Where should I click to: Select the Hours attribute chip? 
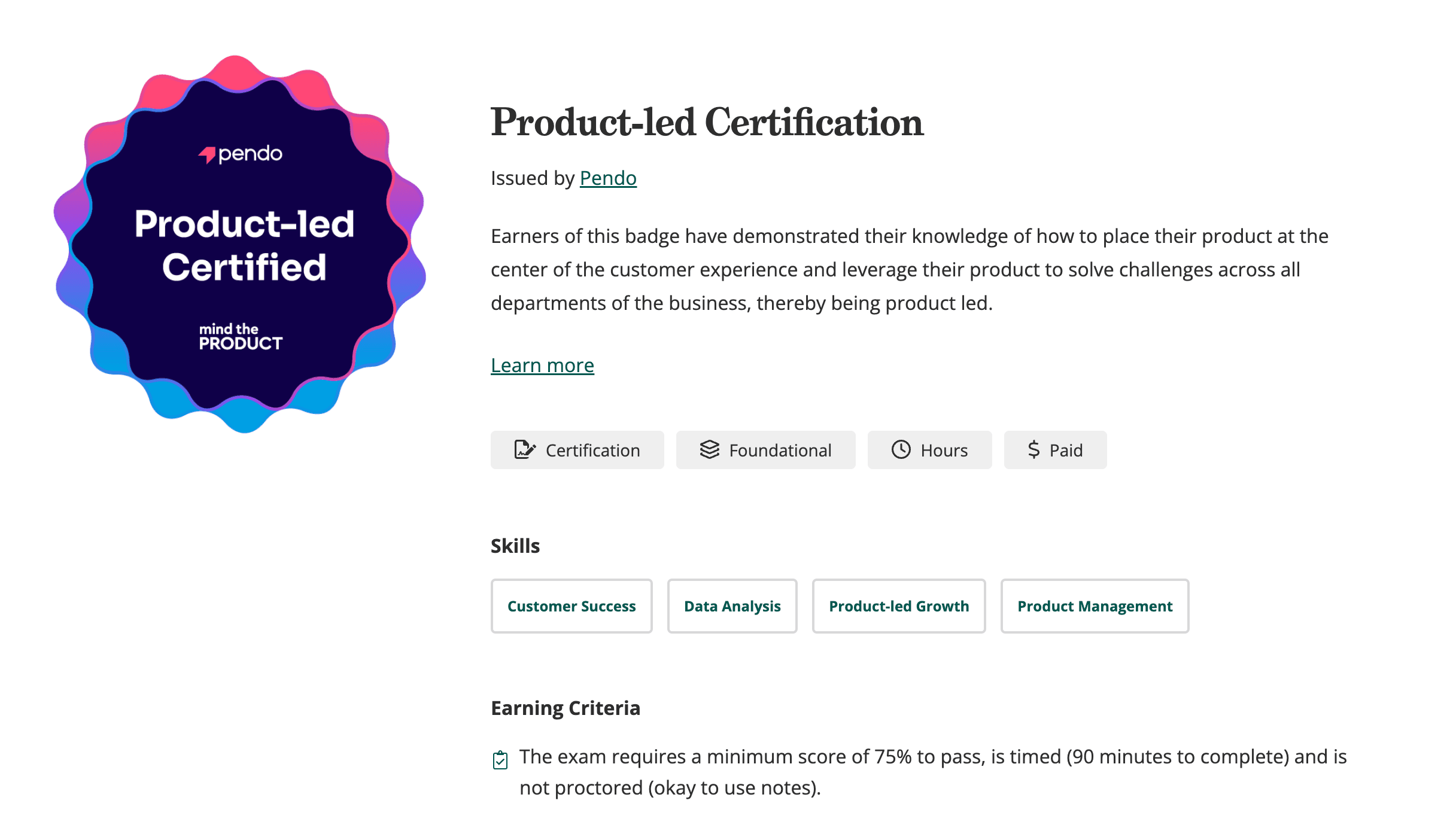[x=929, y=450]
